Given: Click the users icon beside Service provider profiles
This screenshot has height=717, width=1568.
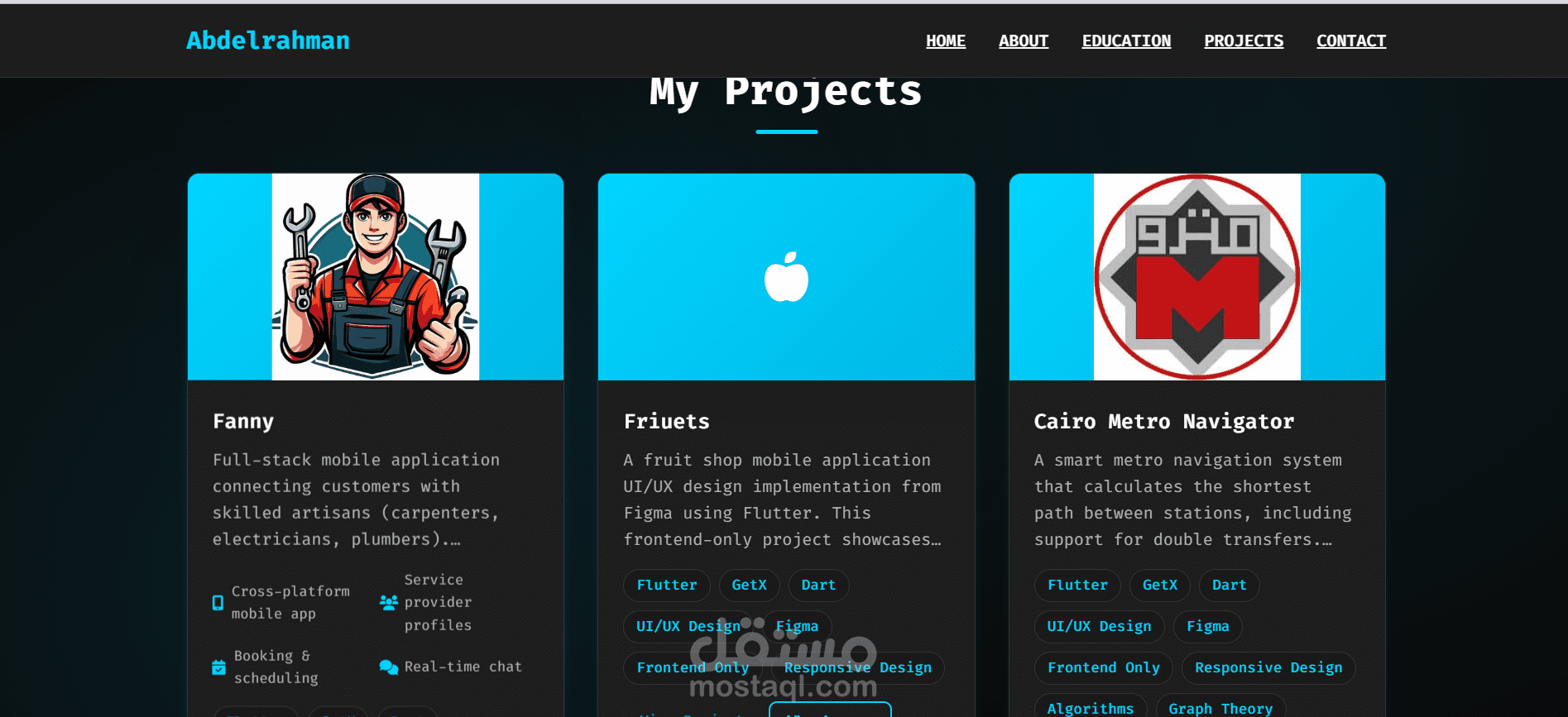Looking at the screenshot, I should 389,603.
